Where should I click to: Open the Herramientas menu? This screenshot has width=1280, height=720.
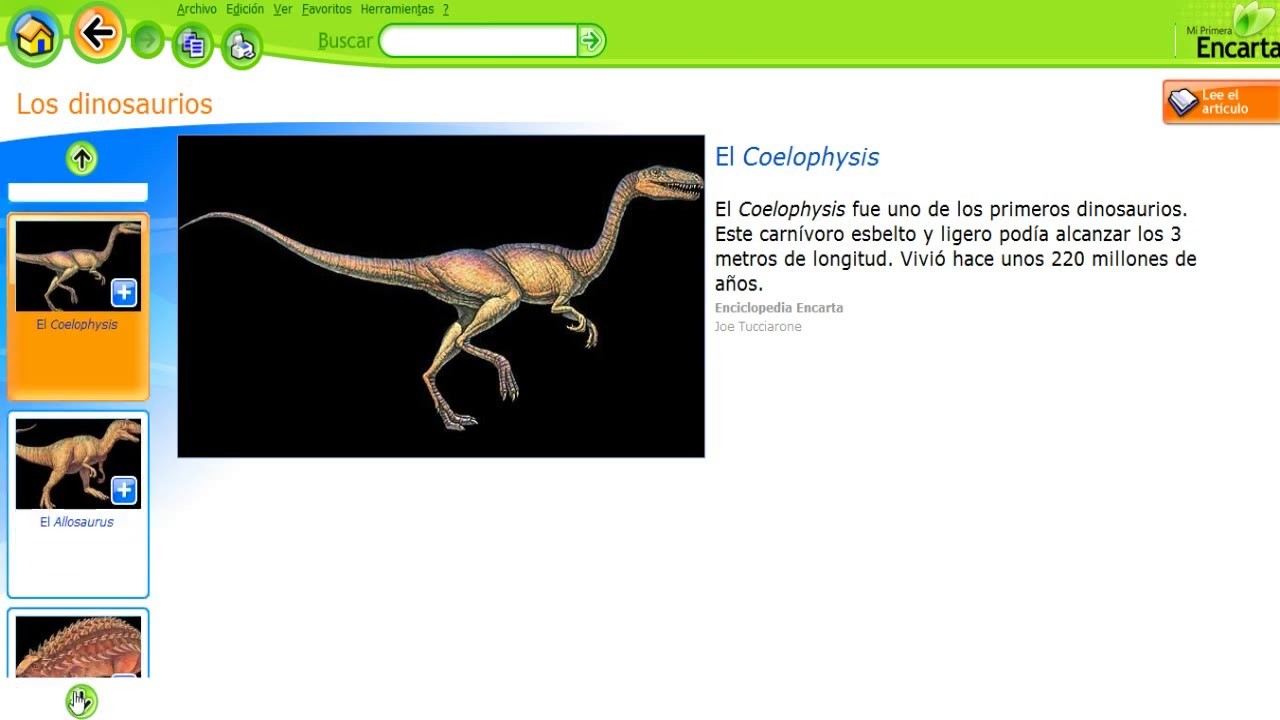pyautogui.click(x=397, y=9)
